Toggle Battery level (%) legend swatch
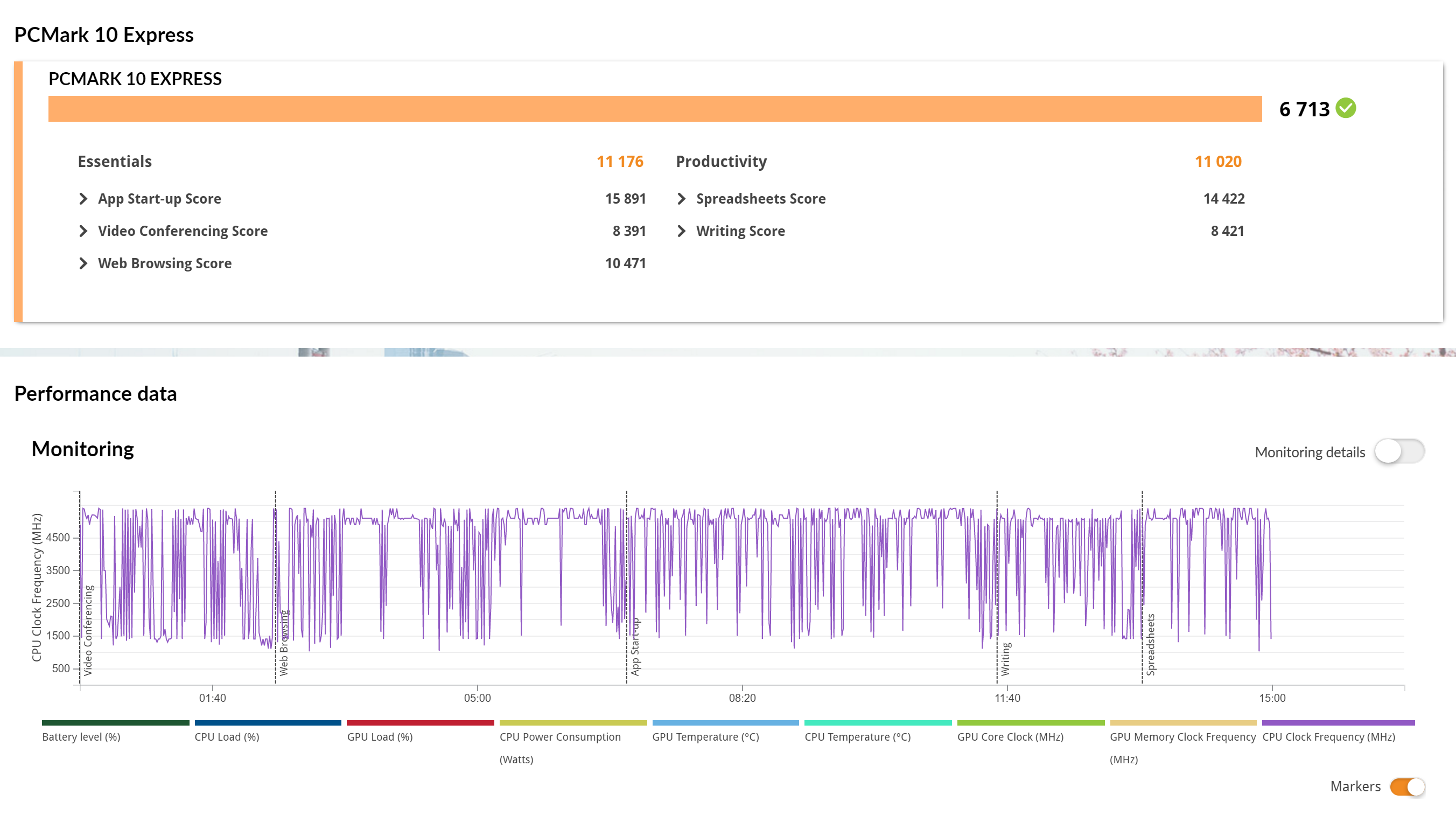 coord(115,722)
